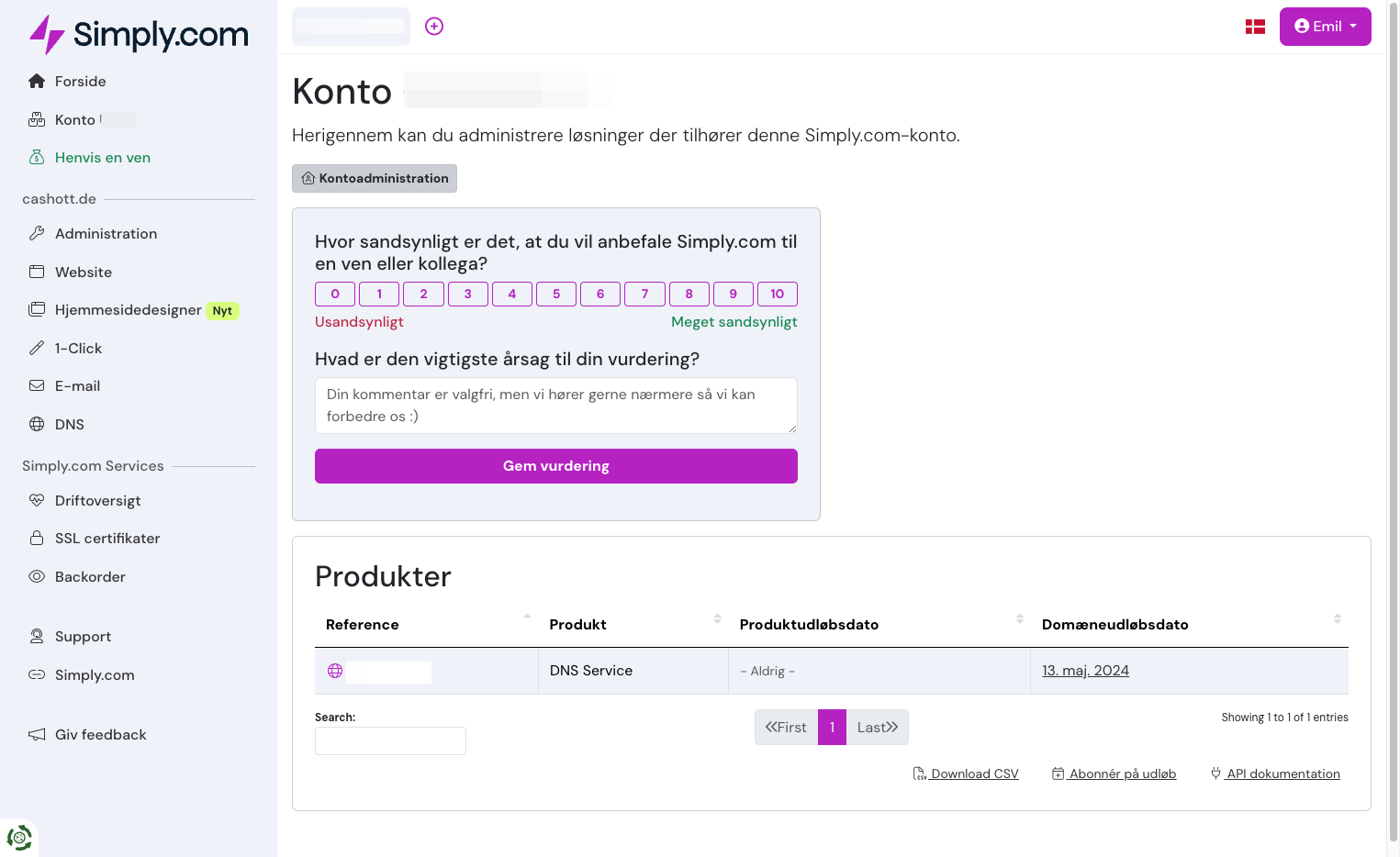This screenshot has width=1400, height=857.
Task: Click the Kontoadministration button
Action: 375,179
